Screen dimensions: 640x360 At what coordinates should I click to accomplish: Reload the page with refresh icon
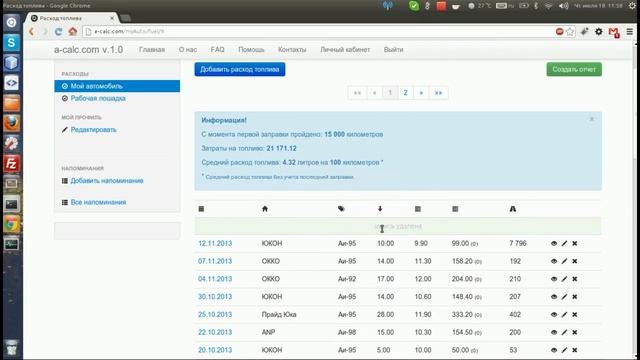[x=58, y=31]
